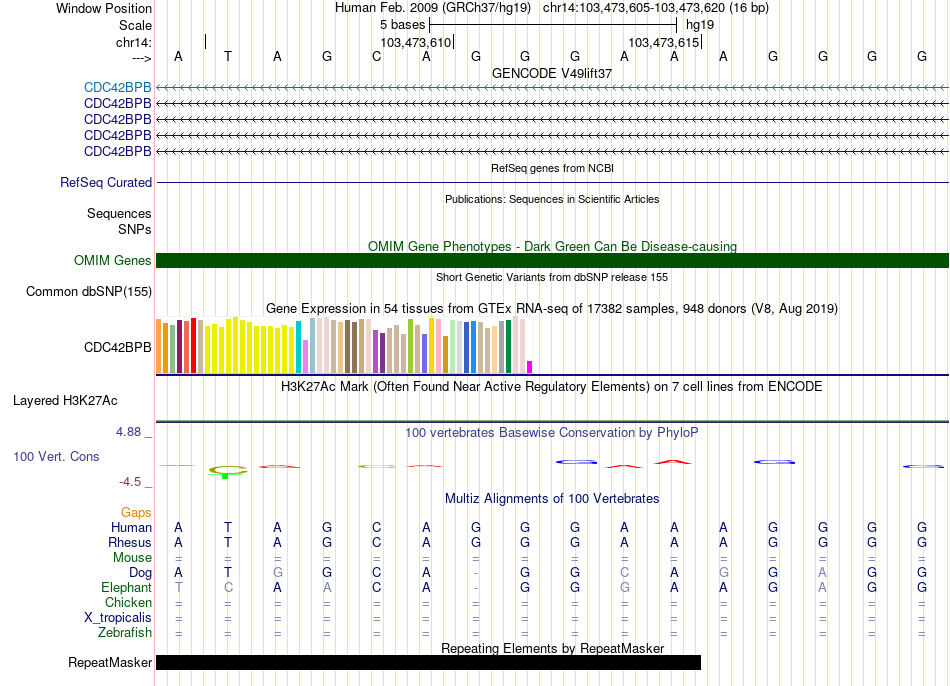950x686 pixels.
Task: Click the GTEx Gene Expression track title
Action: coord(552,308)
